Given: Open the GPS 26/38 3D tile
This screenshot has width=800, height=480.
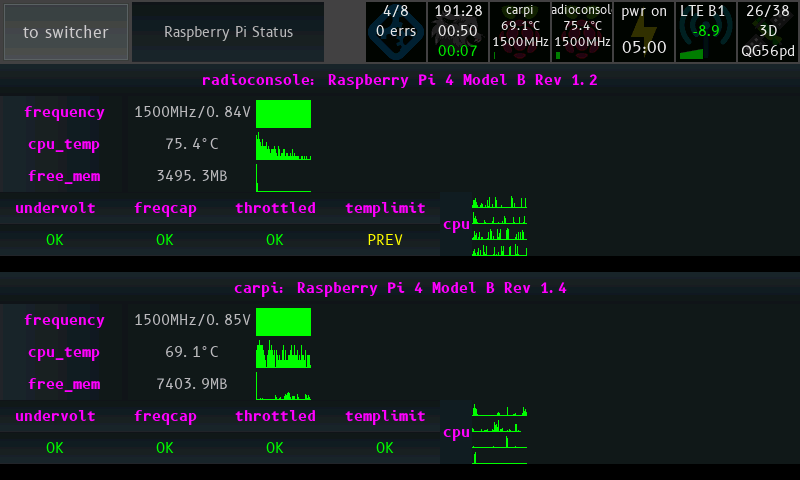Looking at the screenshot, I should 768,32.
